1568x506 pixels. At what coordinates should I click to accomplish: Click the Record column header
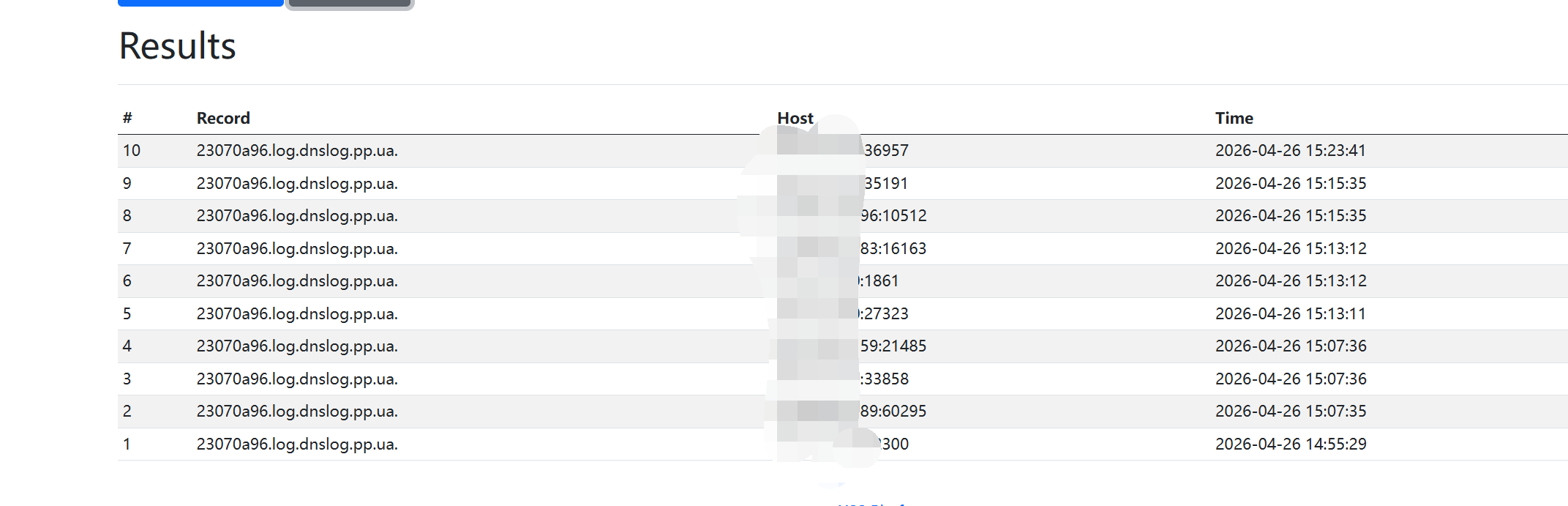click(223, 118)
